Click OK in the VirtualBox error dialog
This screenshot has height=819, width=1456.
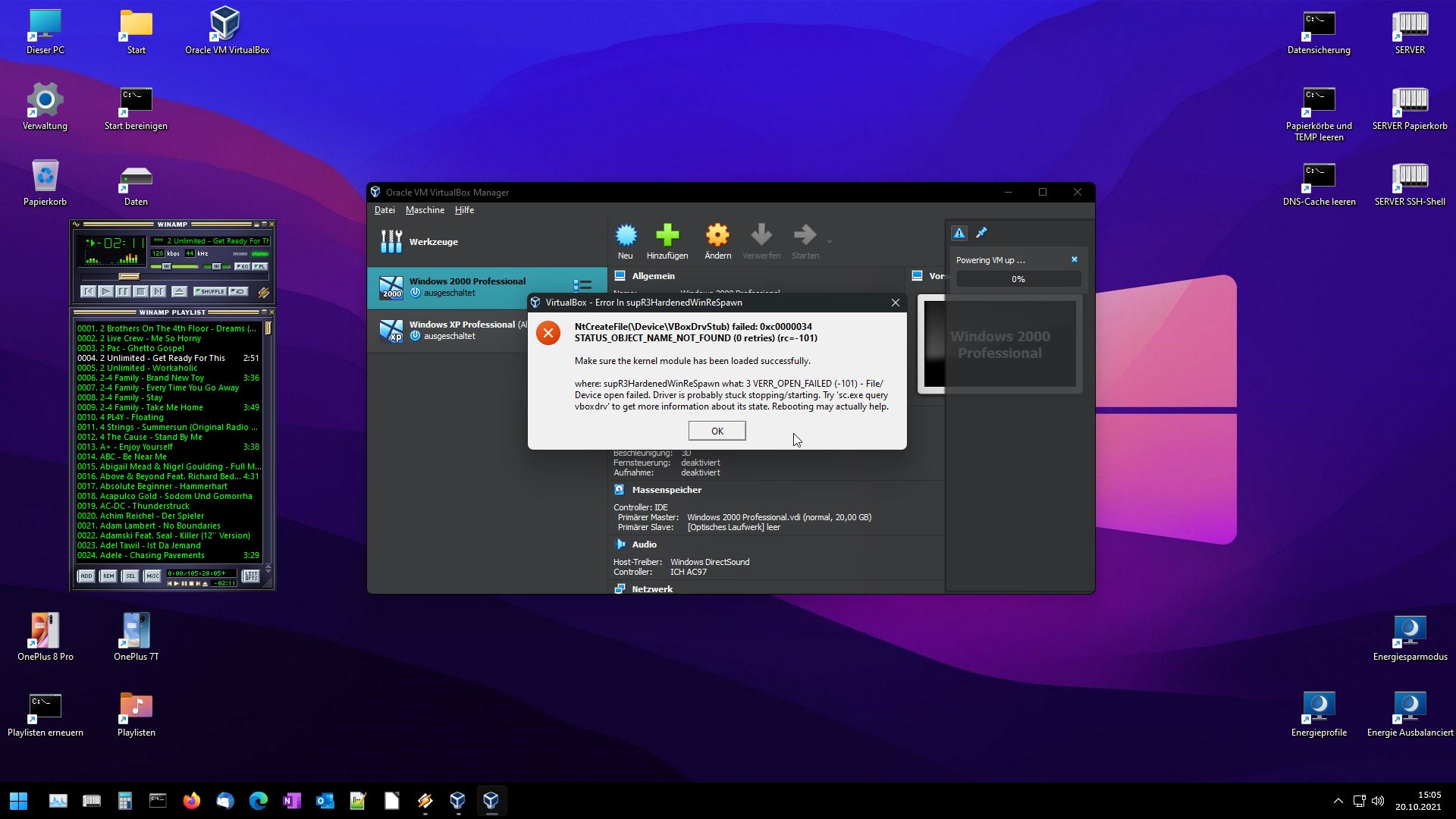[x=717, y=431]
